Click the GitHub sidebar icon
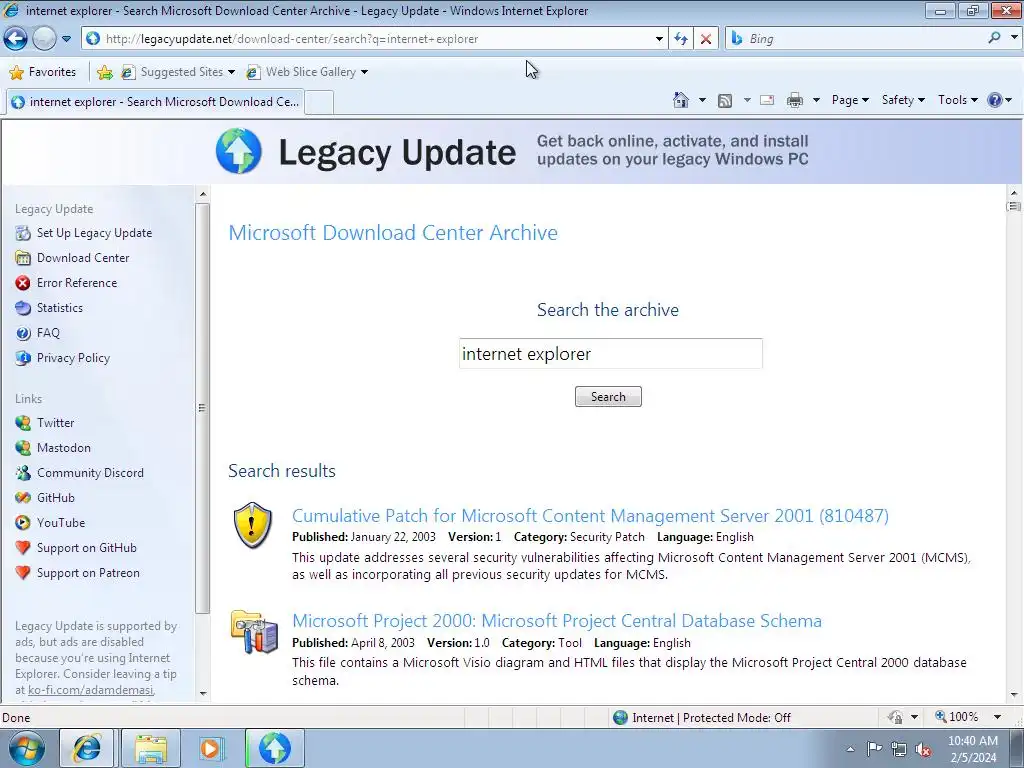The image size is (1024, 768). coord(23,498)
